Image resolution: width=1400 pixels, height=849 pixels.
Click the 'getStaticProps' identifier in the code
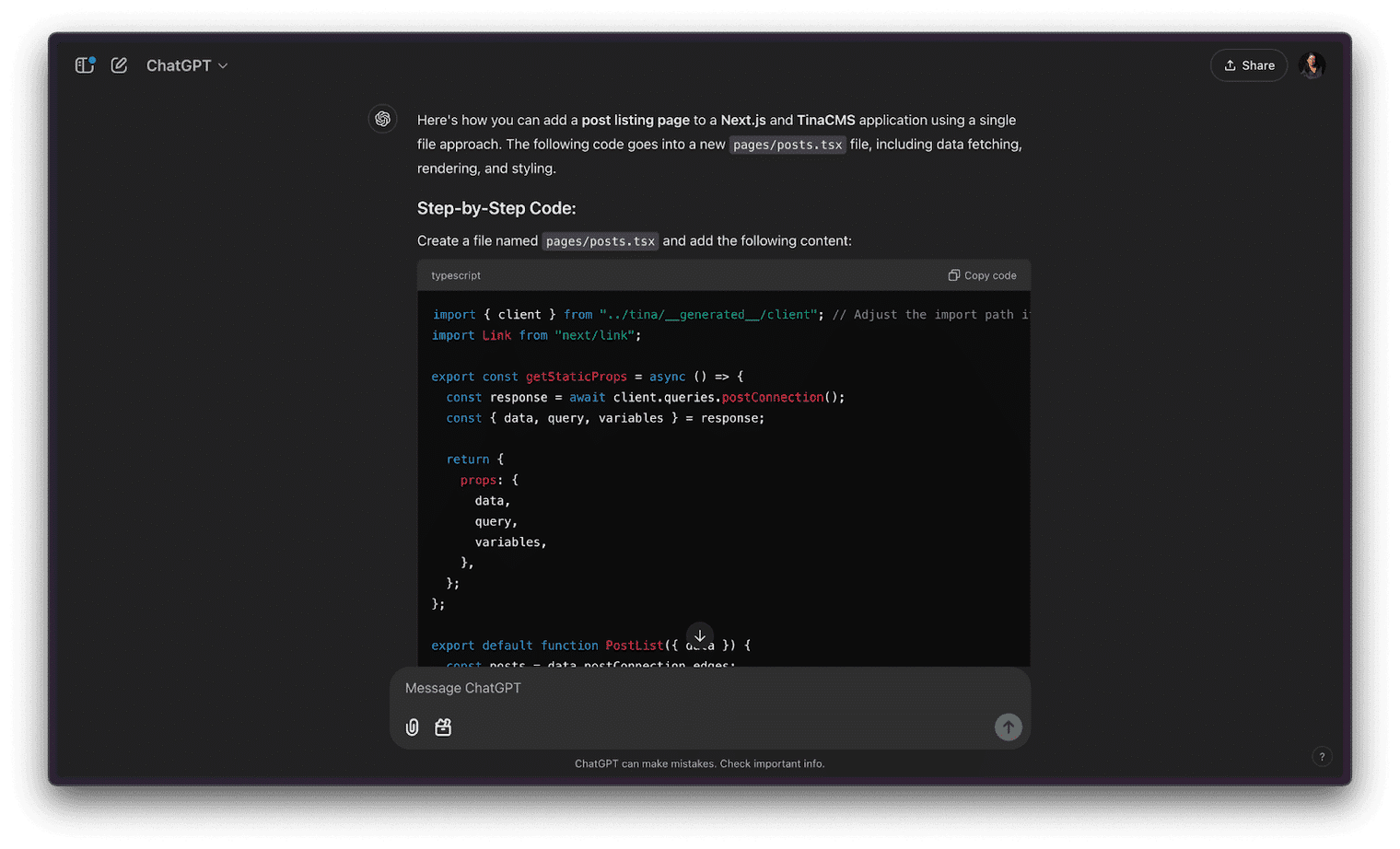577,377
